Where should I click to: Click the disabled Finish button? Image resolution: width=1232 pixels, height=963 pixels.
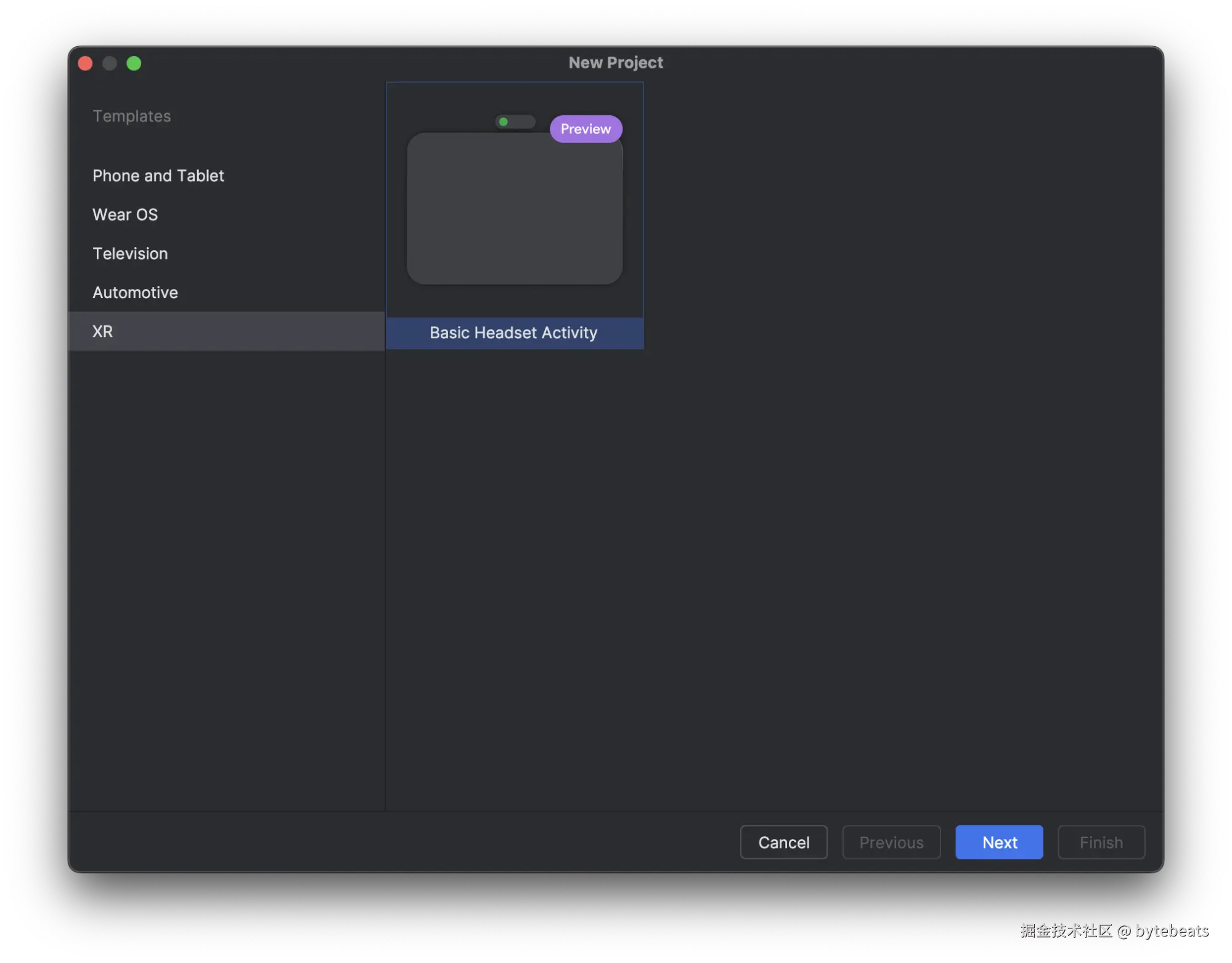1101,842
